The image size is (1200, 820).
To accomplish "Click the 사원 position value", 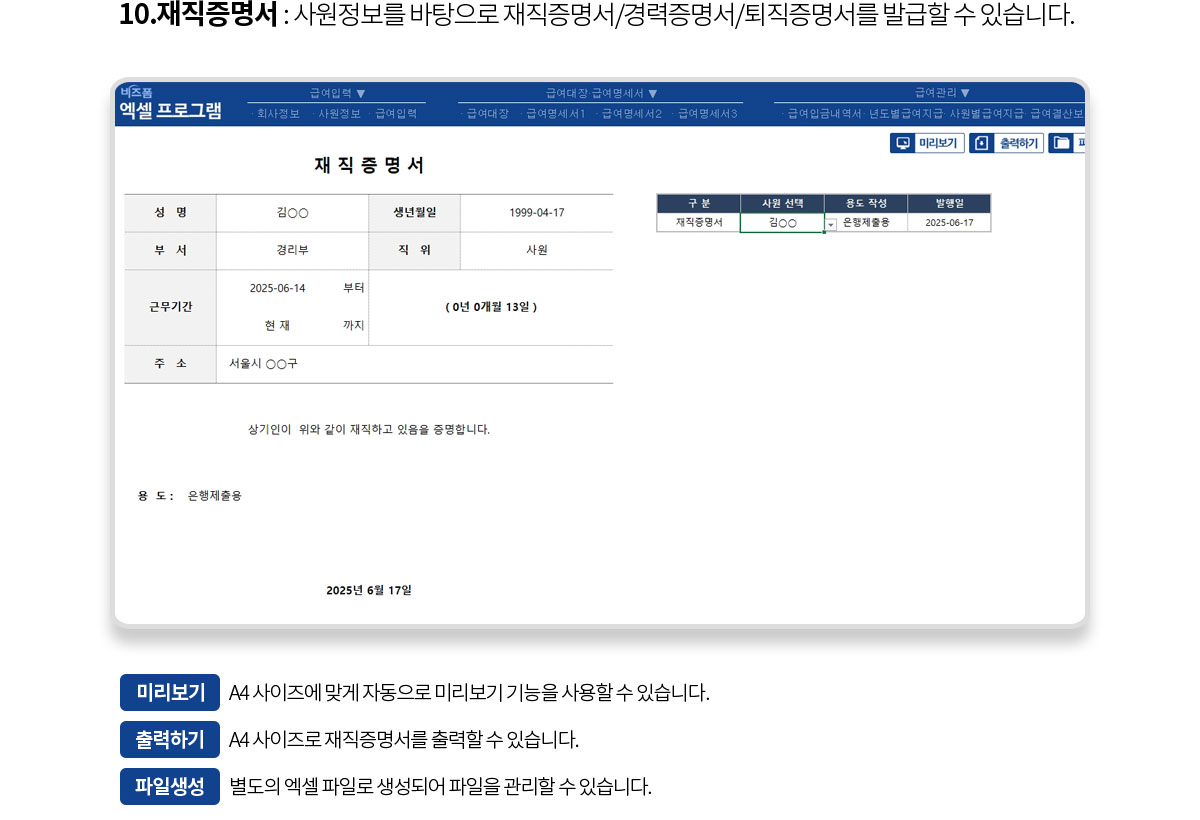I will point(537,251).
